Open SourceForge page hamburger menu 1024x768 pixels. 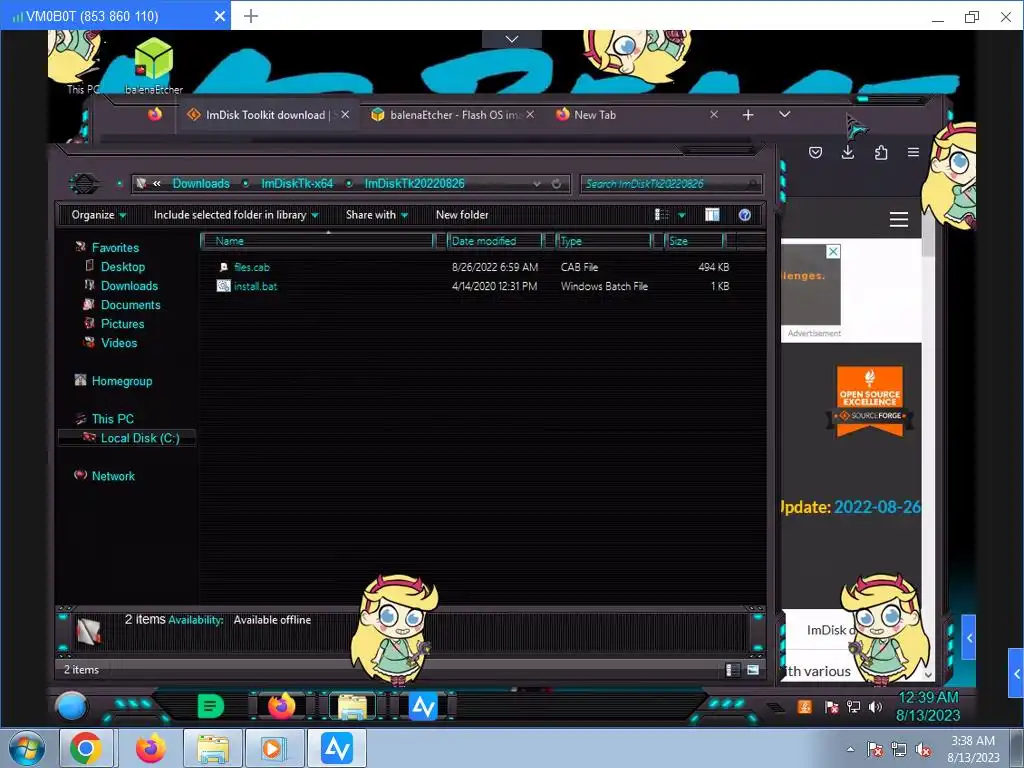point(899,219)
